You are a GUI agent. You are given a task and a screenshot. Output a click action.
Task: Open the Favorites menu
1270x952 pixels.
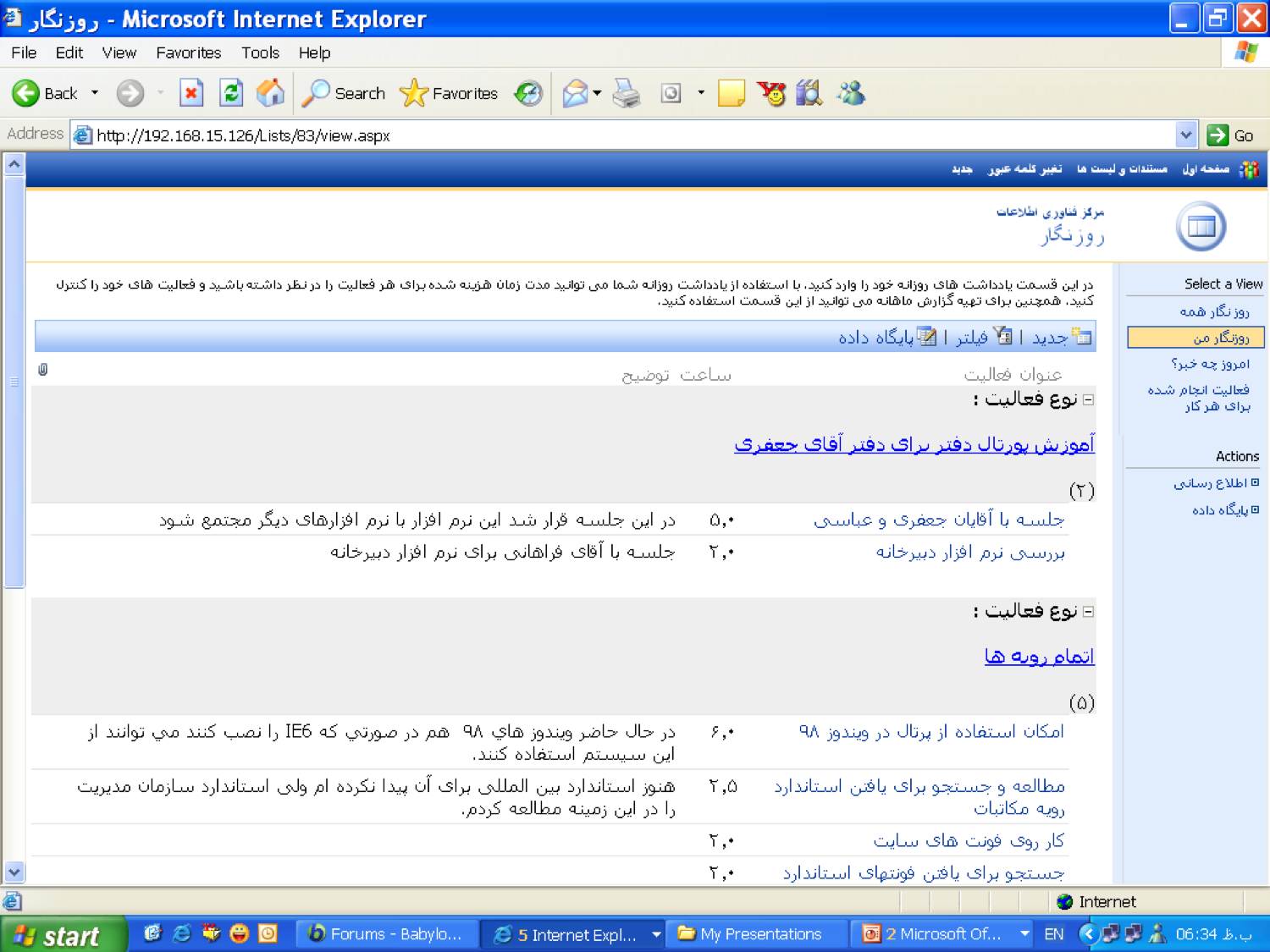tap(188, 52)
